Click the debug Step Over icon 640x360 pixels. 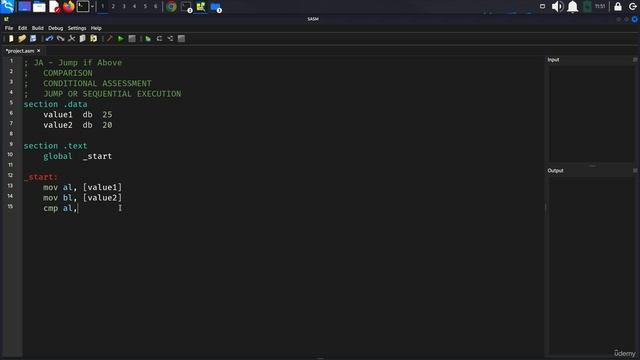[159, 39]
